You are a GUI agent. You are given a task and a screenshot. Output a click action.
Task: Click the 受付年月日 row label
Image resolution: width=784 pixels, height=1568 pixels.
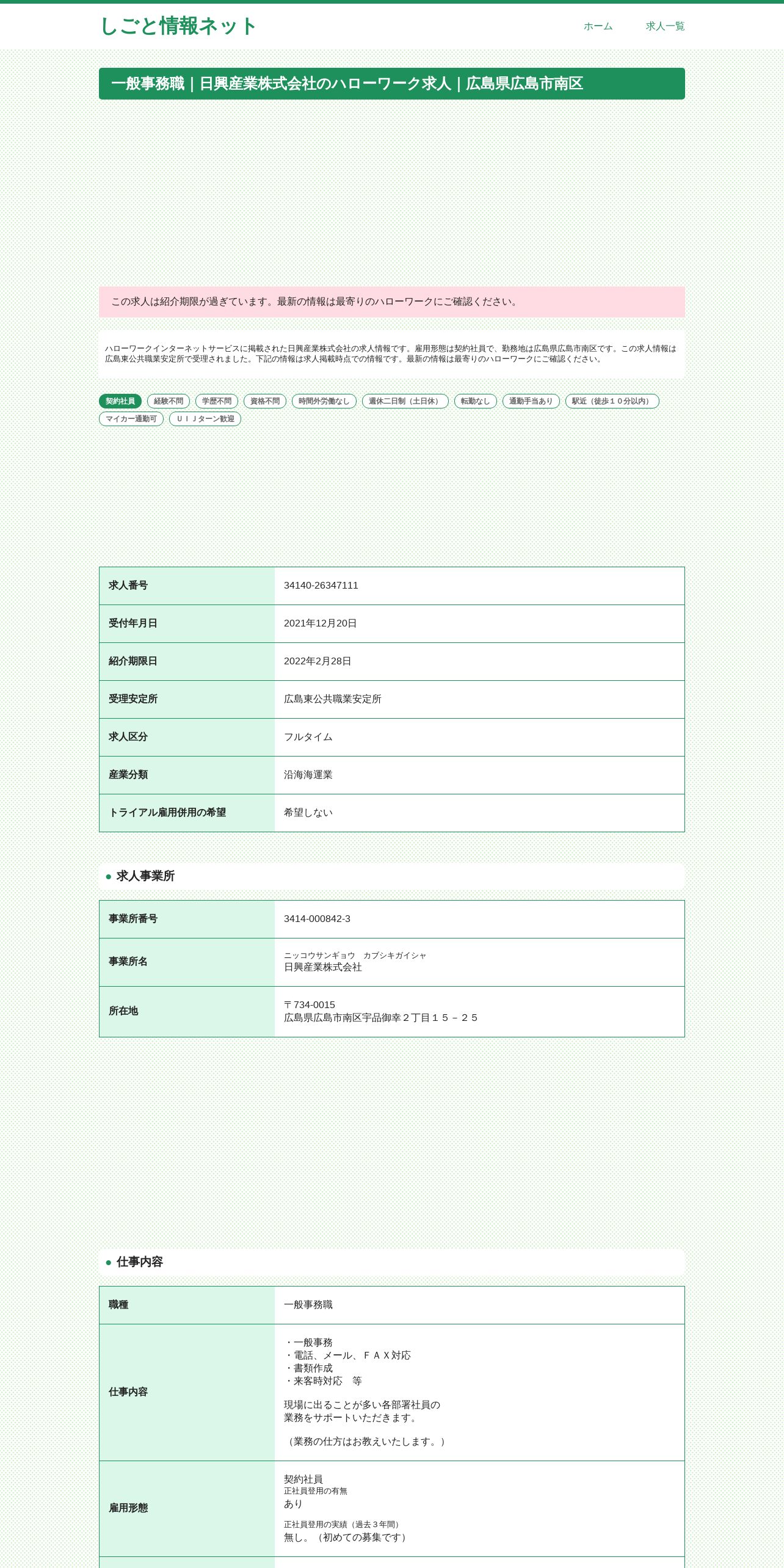point(133,623)
